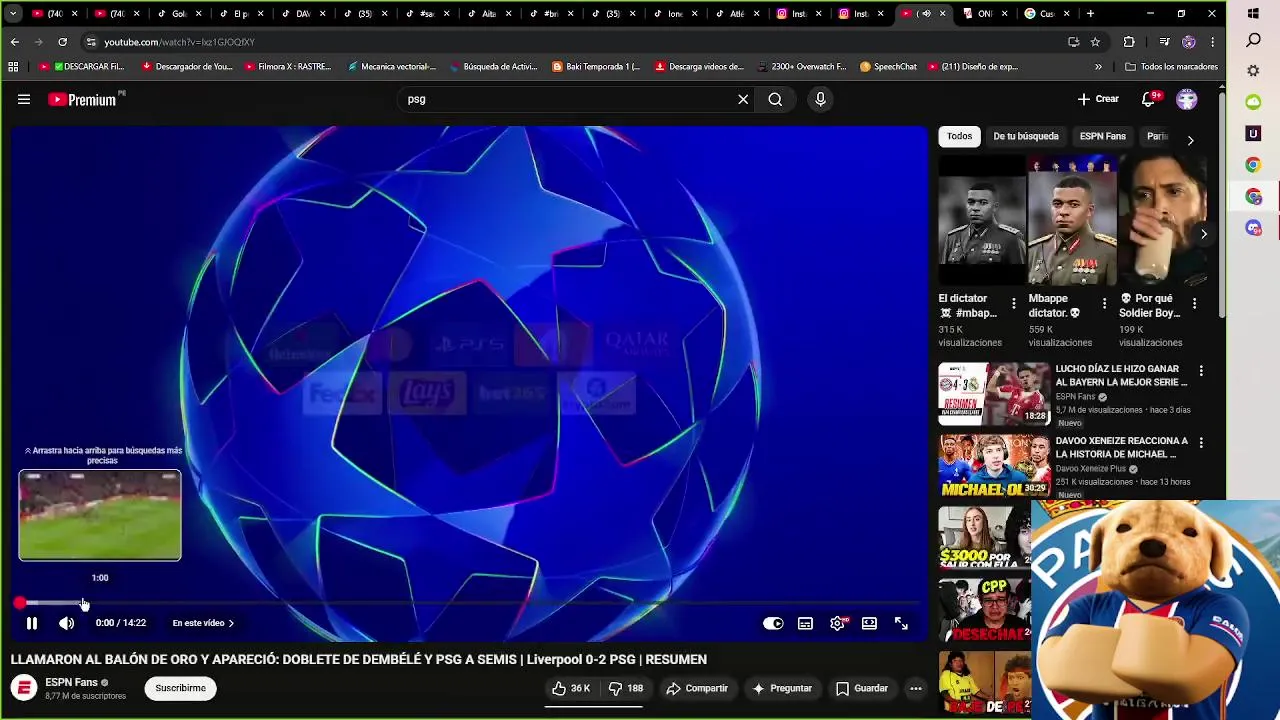Open the Crear upload menu
Viewport: 1280px width, 720px height.
point(1098,99)
